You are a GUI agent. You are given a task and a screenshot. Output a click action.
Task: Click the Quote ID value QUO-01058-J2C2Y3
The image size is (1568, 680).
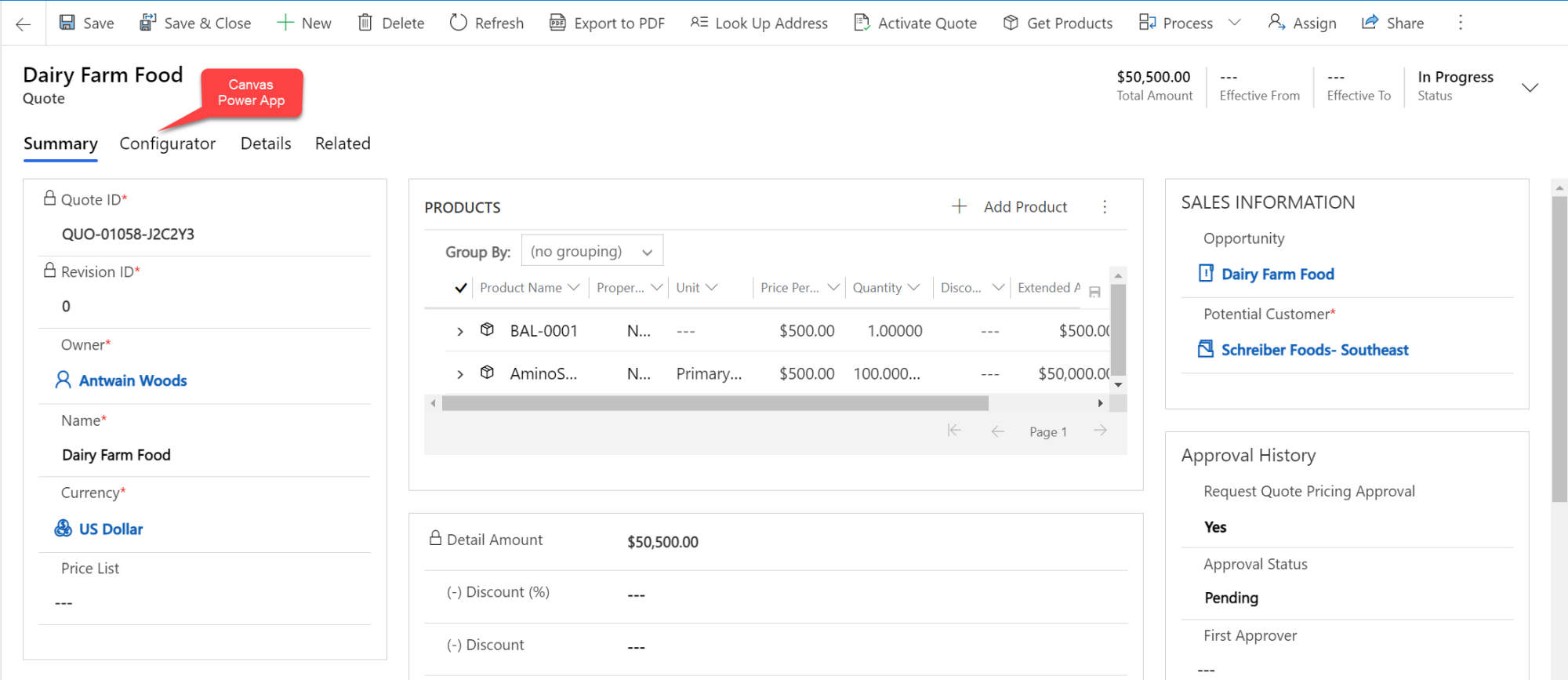[128, 235]
